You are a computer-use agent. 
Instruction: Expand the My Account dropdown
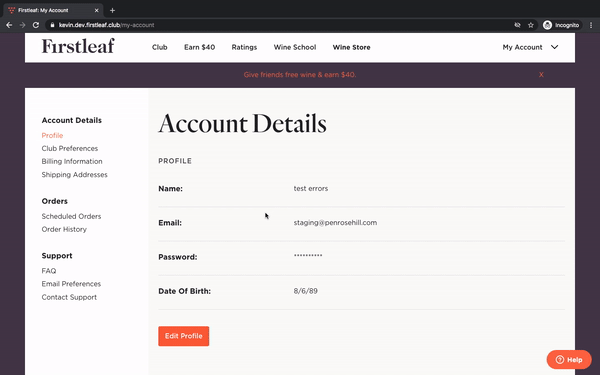530,47
